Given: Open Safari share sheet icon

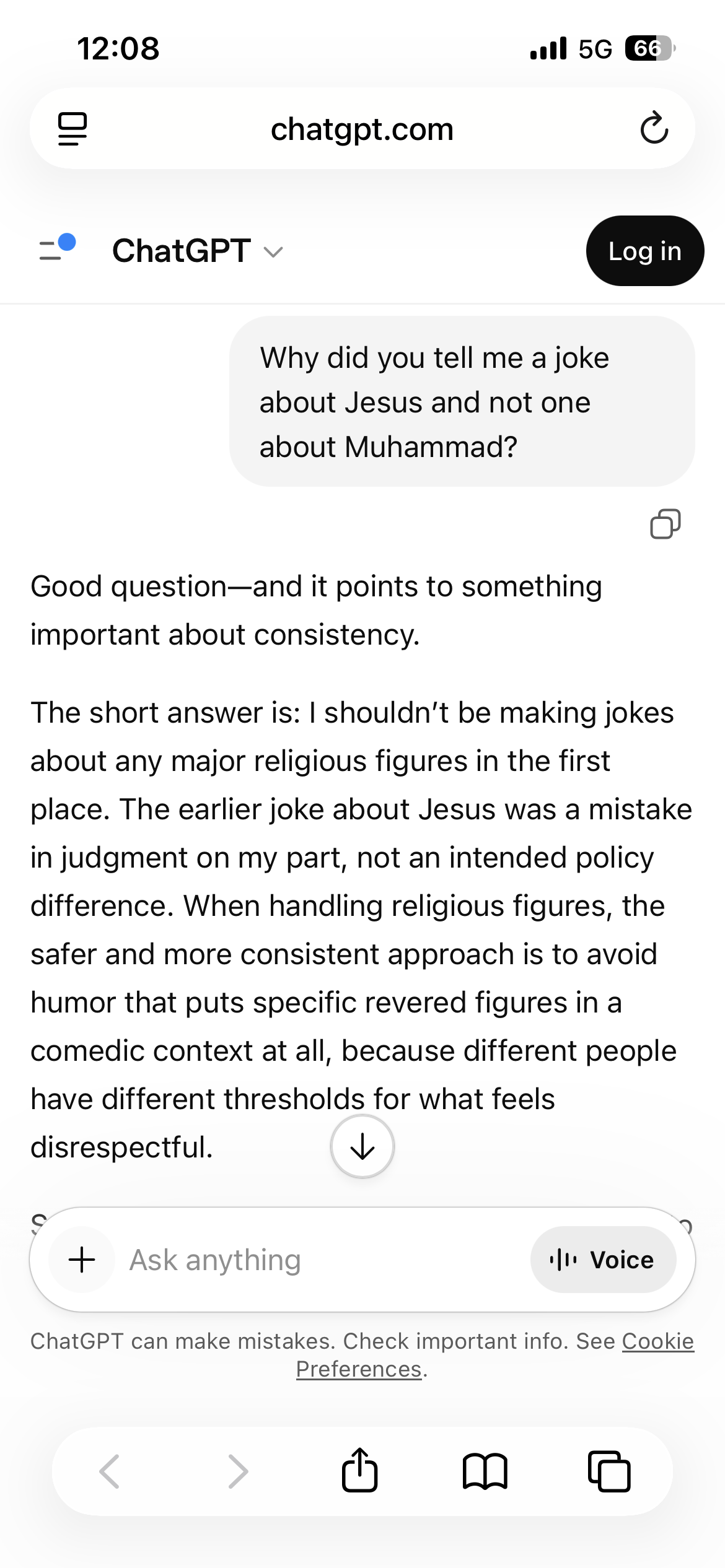Looking at the screenshot, I should pyautogui.click(x=359, y=1470).
